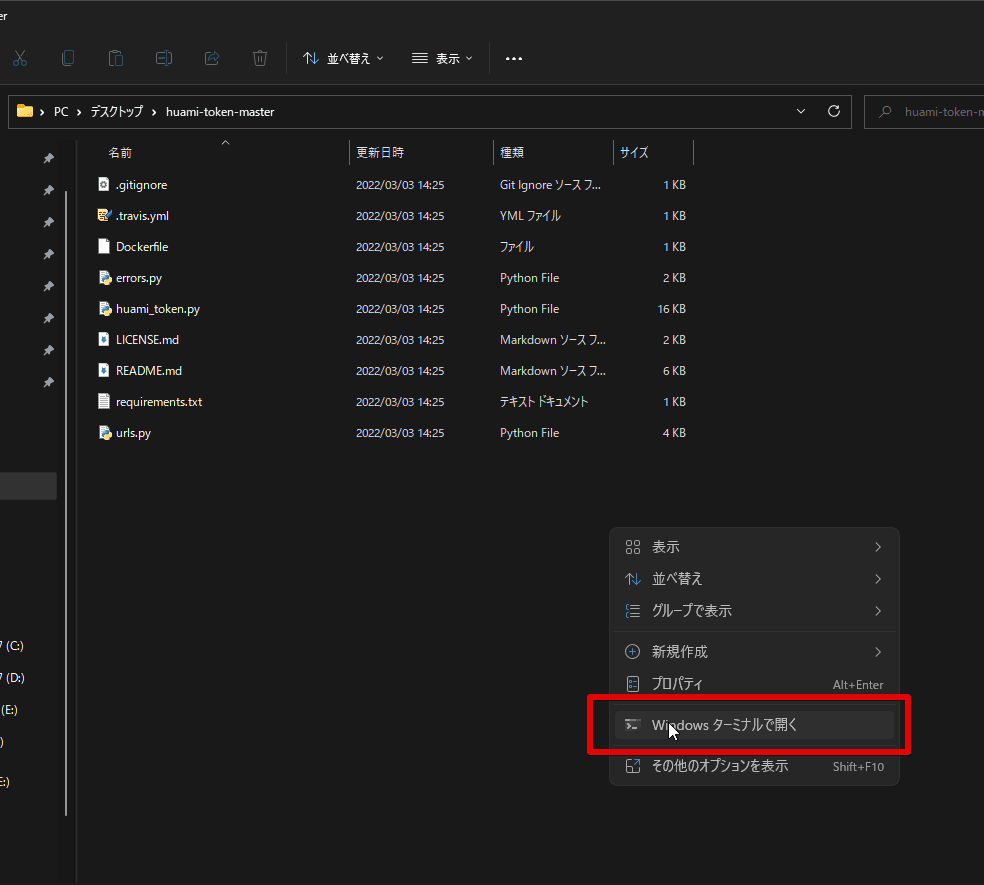Open the 並べ替え sort dropdown in toolbar
Screen dimensions: 984x885
tap(343, 58)
